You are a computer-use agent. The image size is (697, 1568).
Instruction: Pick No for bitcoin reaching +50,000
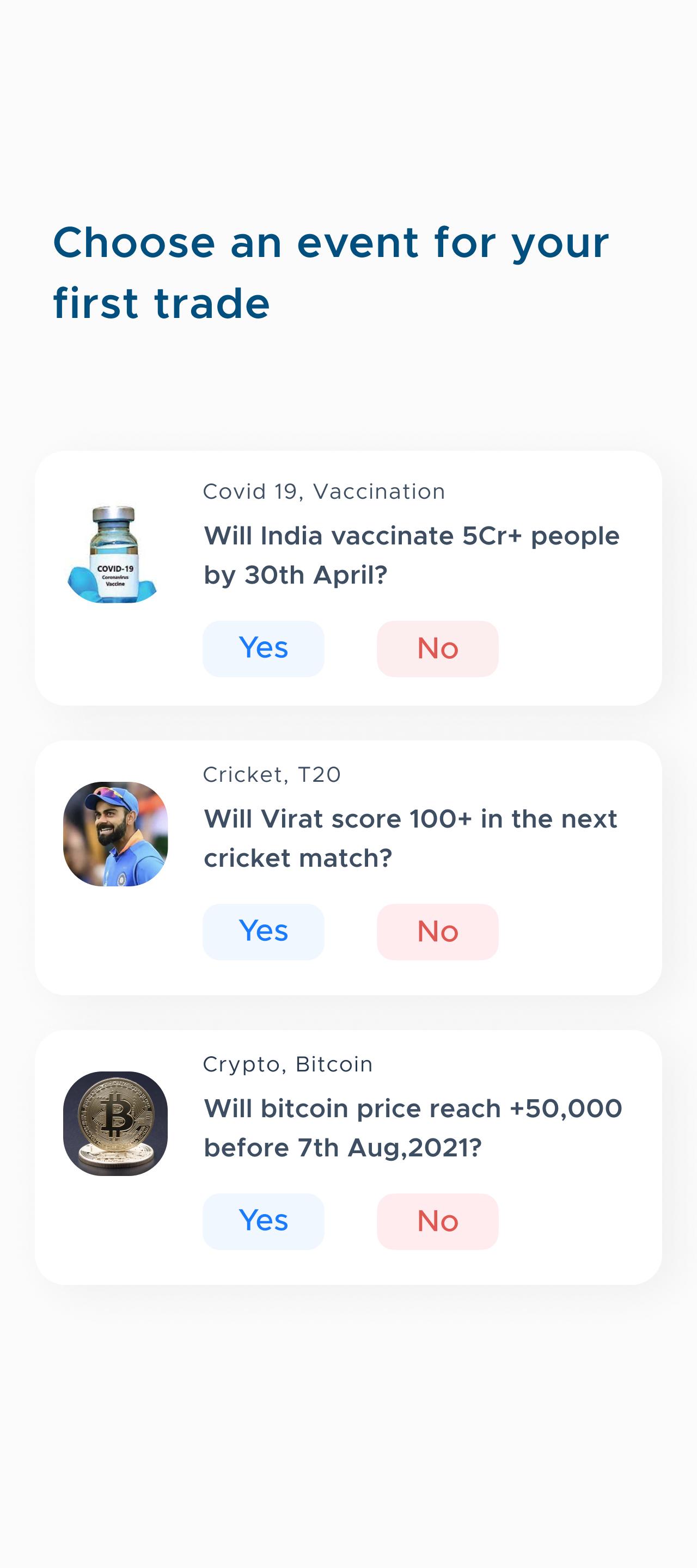tap(437, 1221)
